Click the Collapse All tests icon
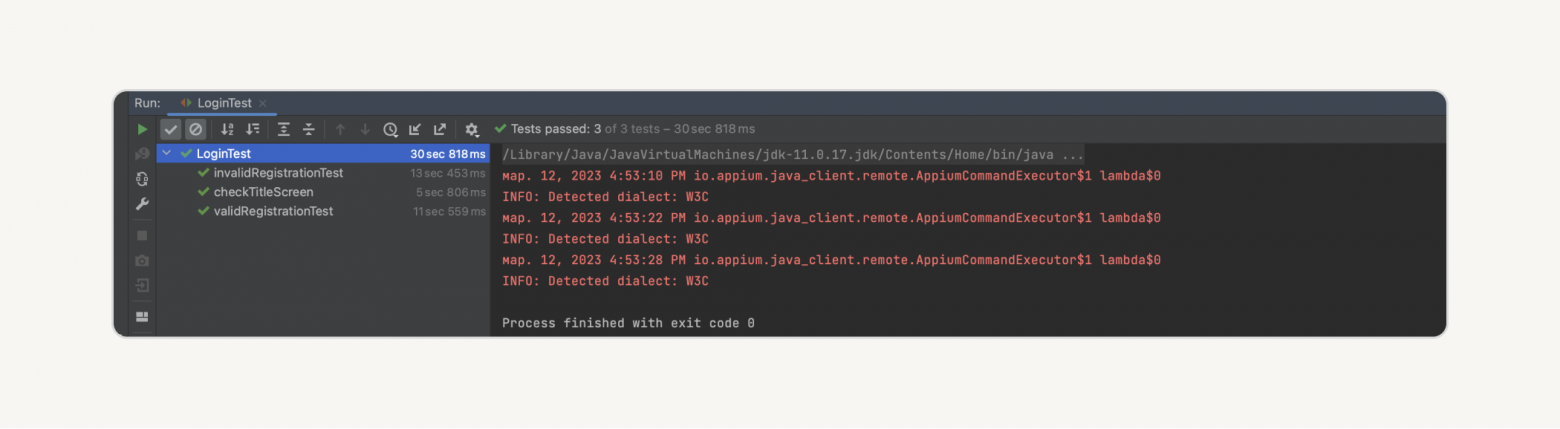 (309, 130)
